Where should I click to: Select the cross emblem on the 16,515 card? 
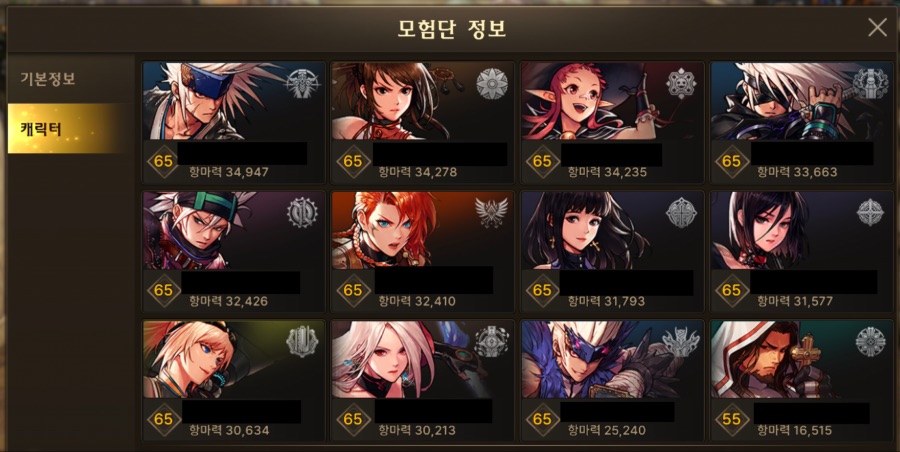[871, 342]
